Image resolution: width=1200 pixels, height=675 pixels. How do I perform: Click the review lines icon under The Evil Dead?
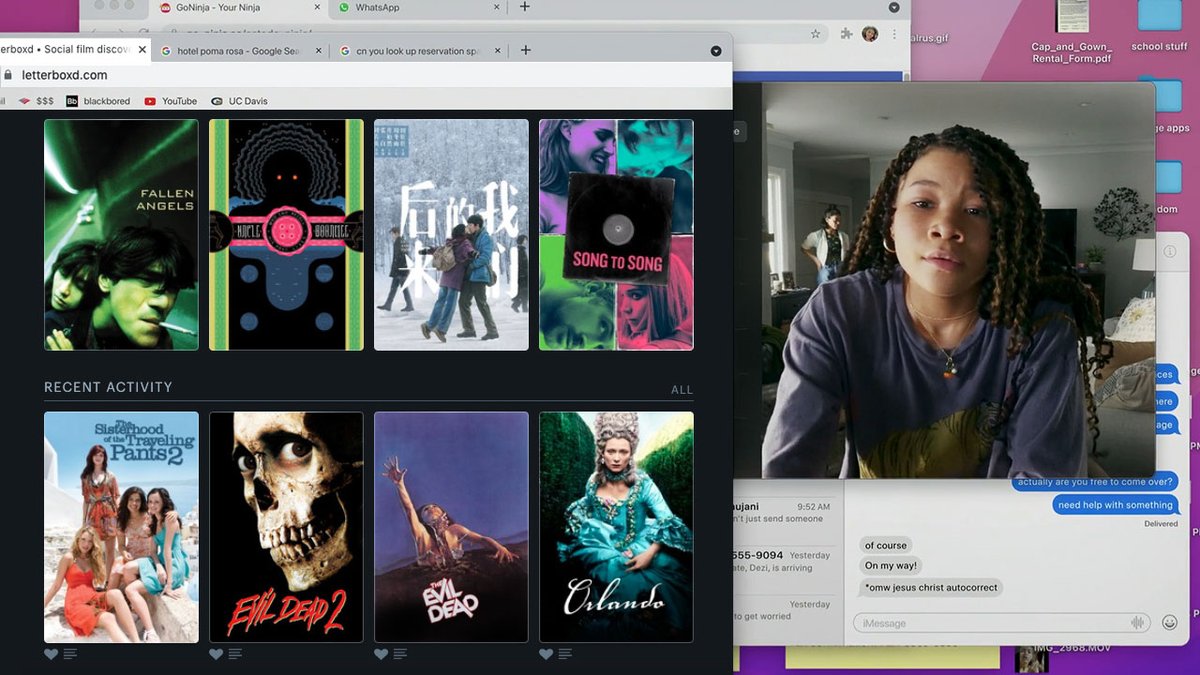(x=400, y=654)
